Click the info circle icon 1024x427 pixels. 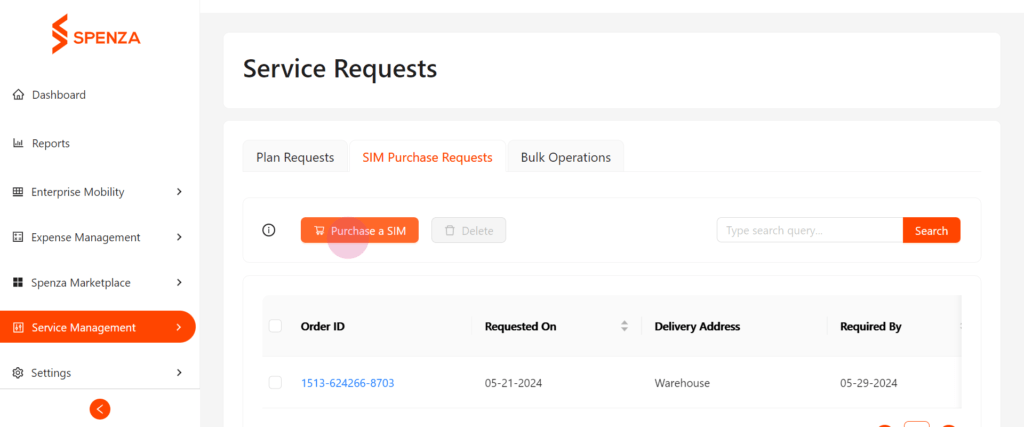[x=268, y=230]
